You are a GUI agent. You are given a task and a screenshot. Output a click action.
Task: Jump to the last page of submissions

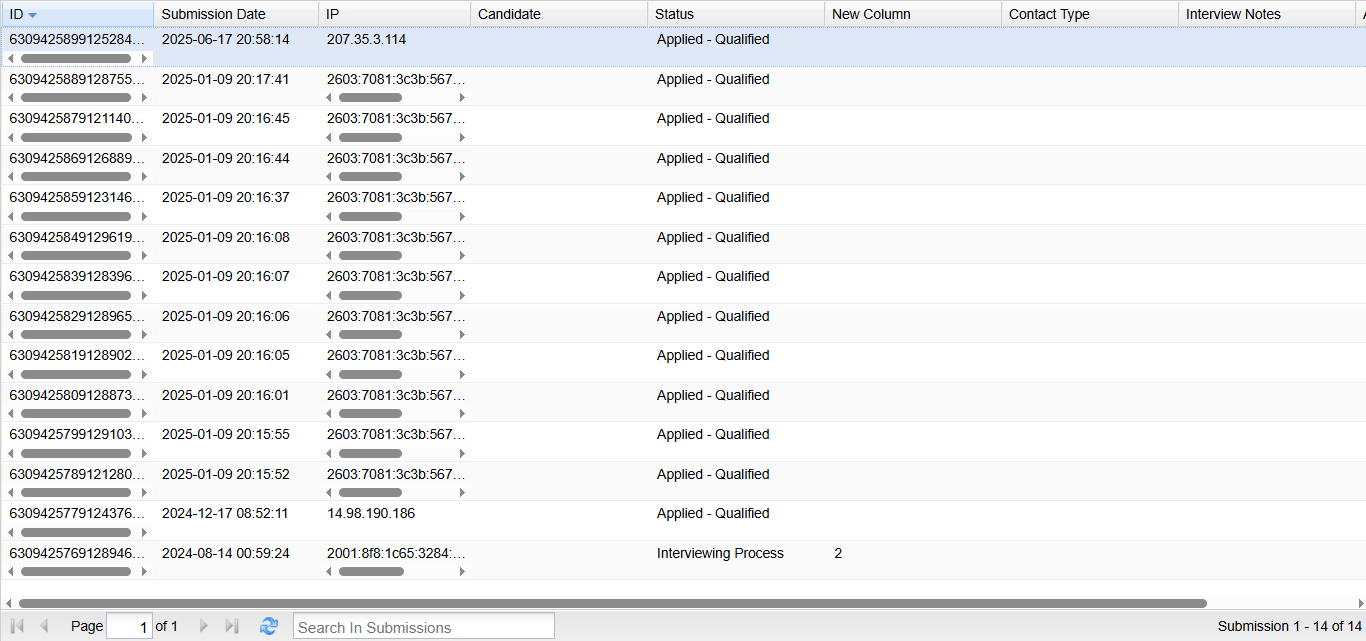232,626
